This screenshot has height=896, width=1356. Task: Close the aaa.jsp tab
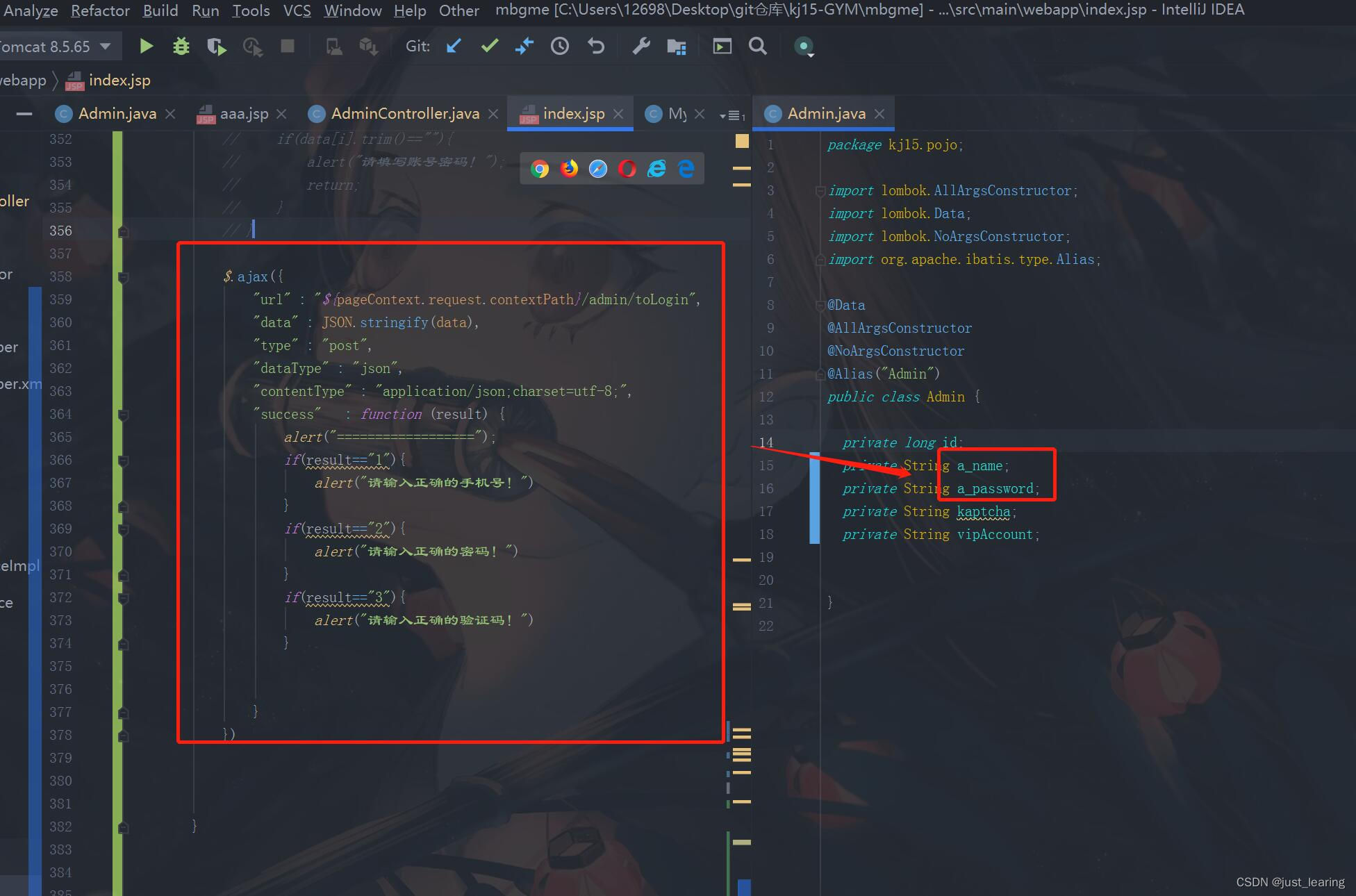[x=281, y=114]
